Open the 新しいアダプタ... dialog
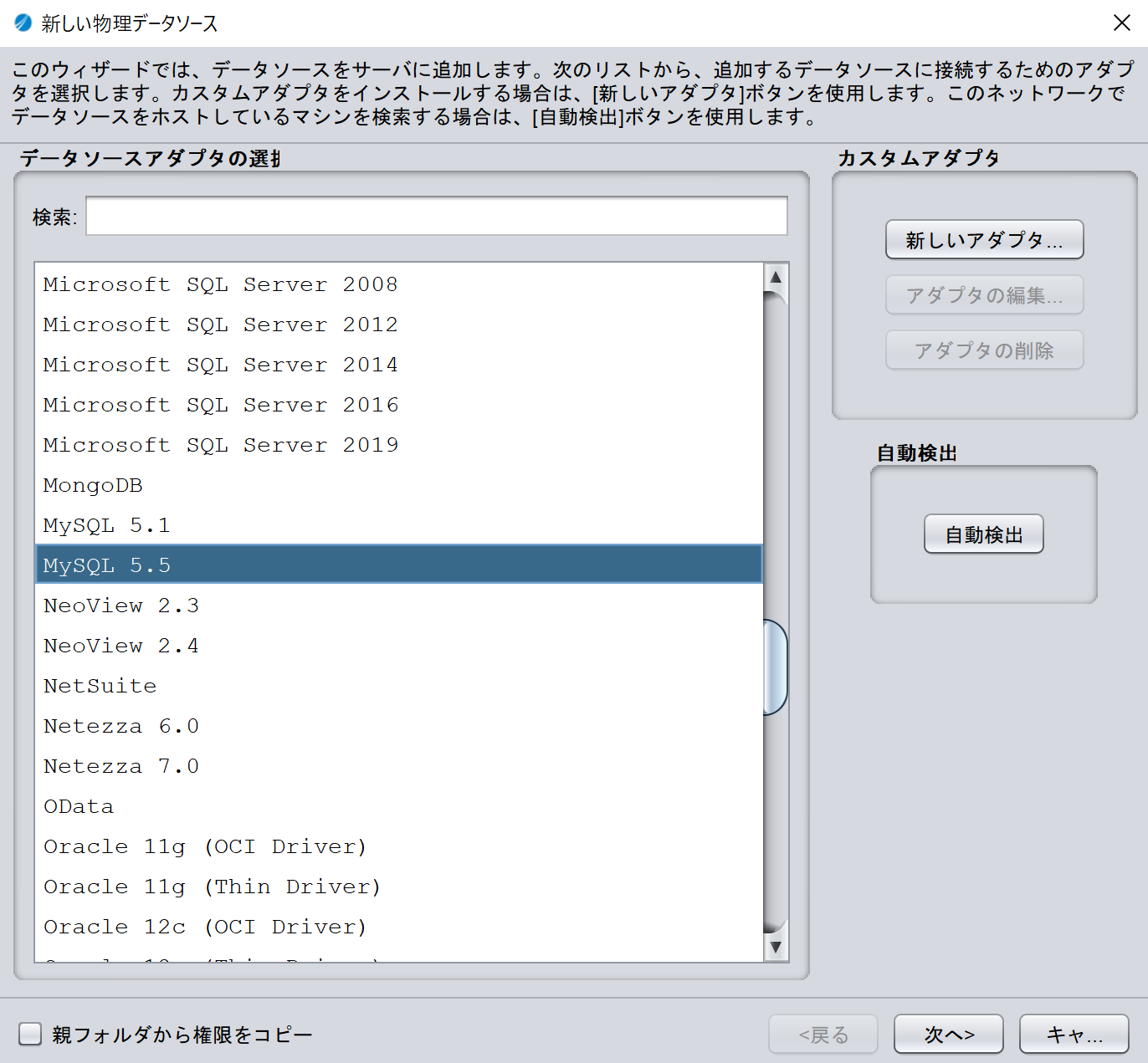This screenshot has height=1063, width=1148. coord(985,240)
